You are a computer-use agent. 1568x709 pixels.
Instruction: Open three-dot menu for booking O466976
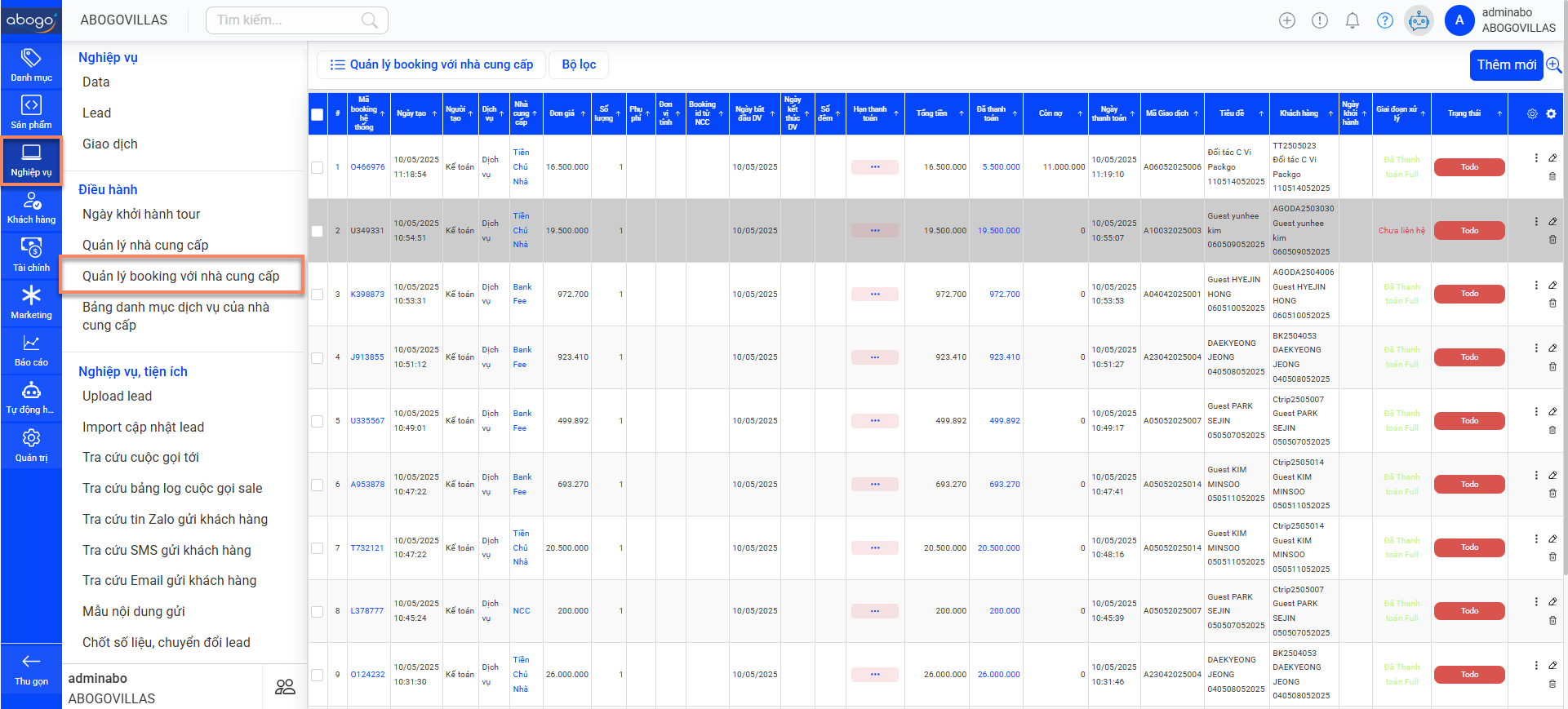coord(1536,157)
